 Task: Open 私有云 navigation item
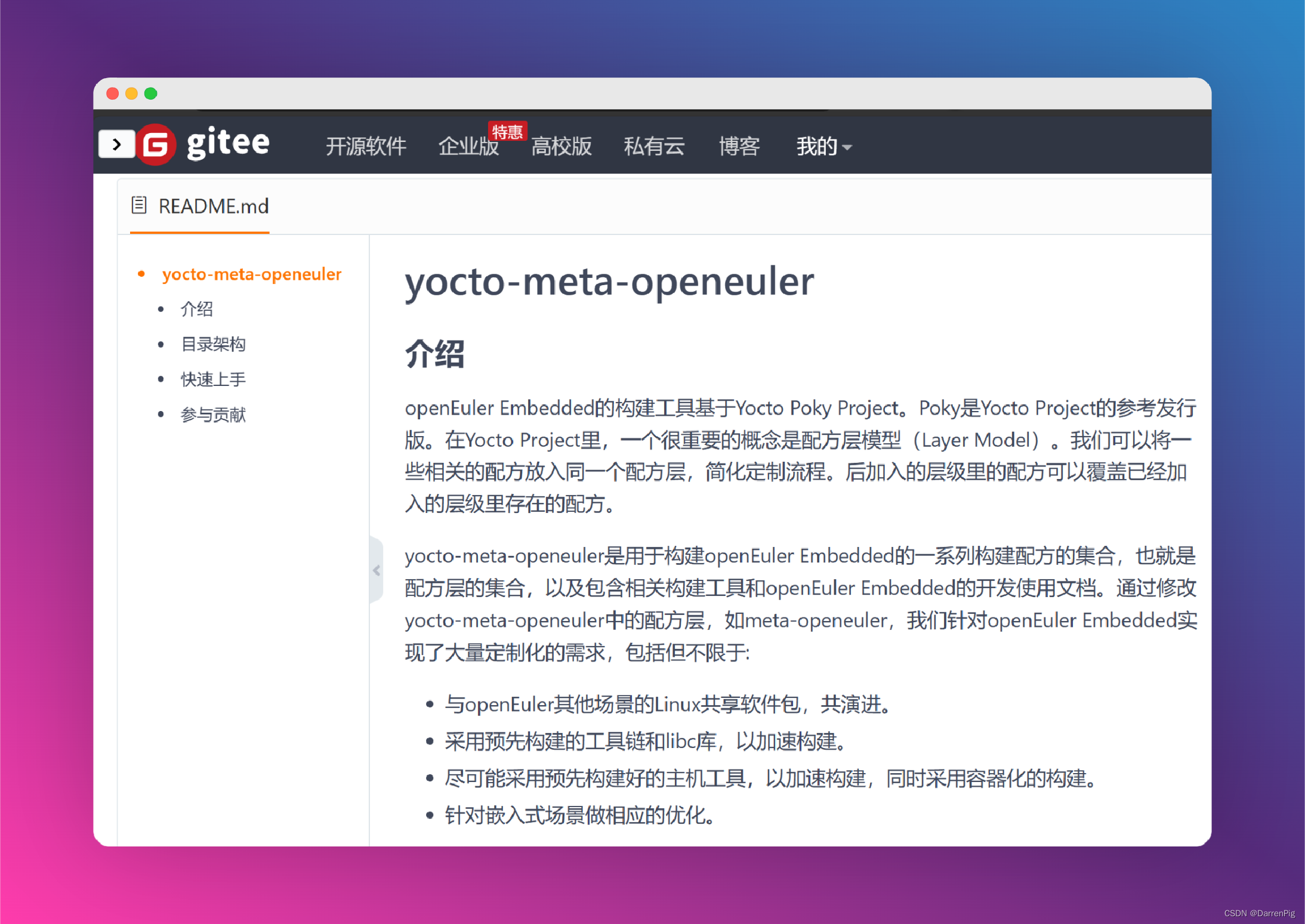click(x=654, y=146)
